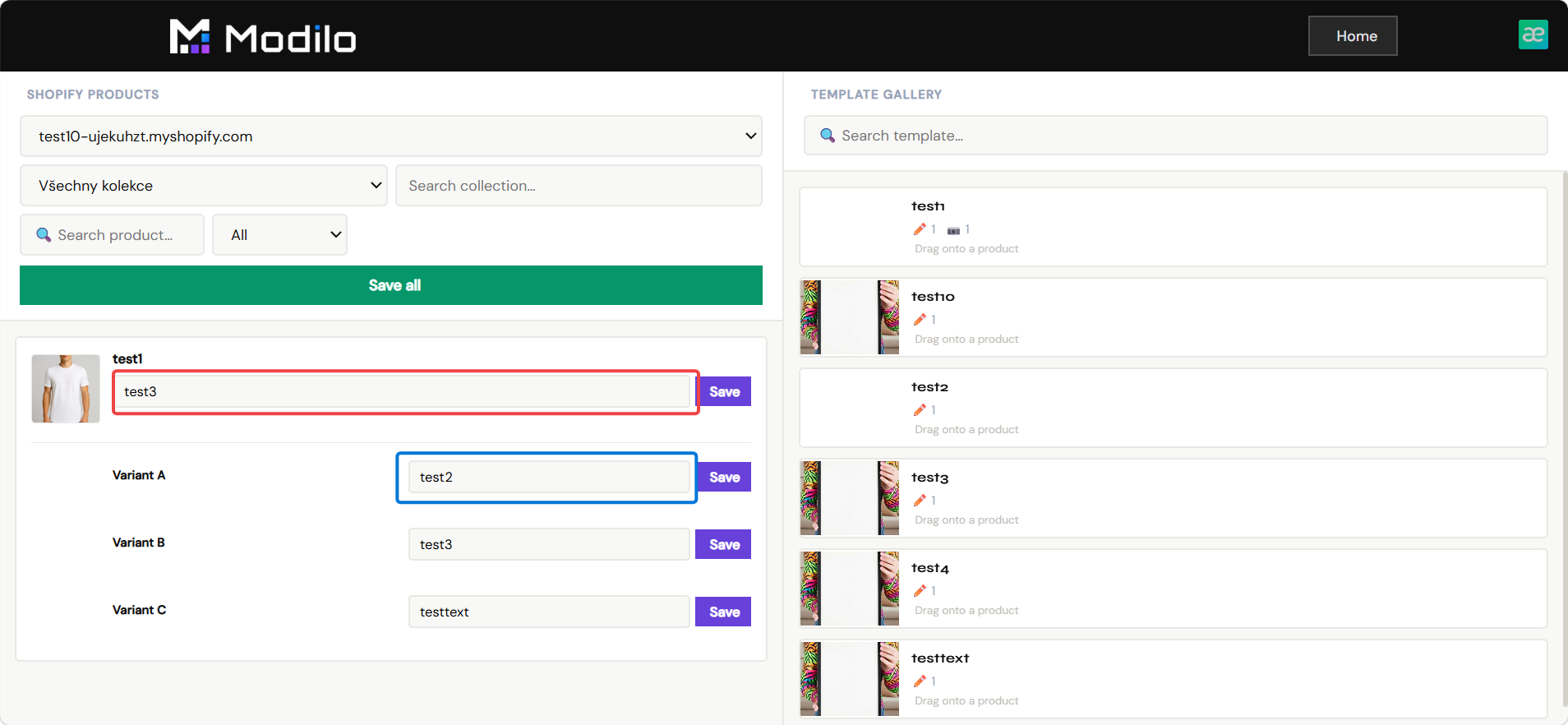This screenshot has width=1568, height=725.
Task: Click the pencil icon on test4 template
Action: (920, 591)
